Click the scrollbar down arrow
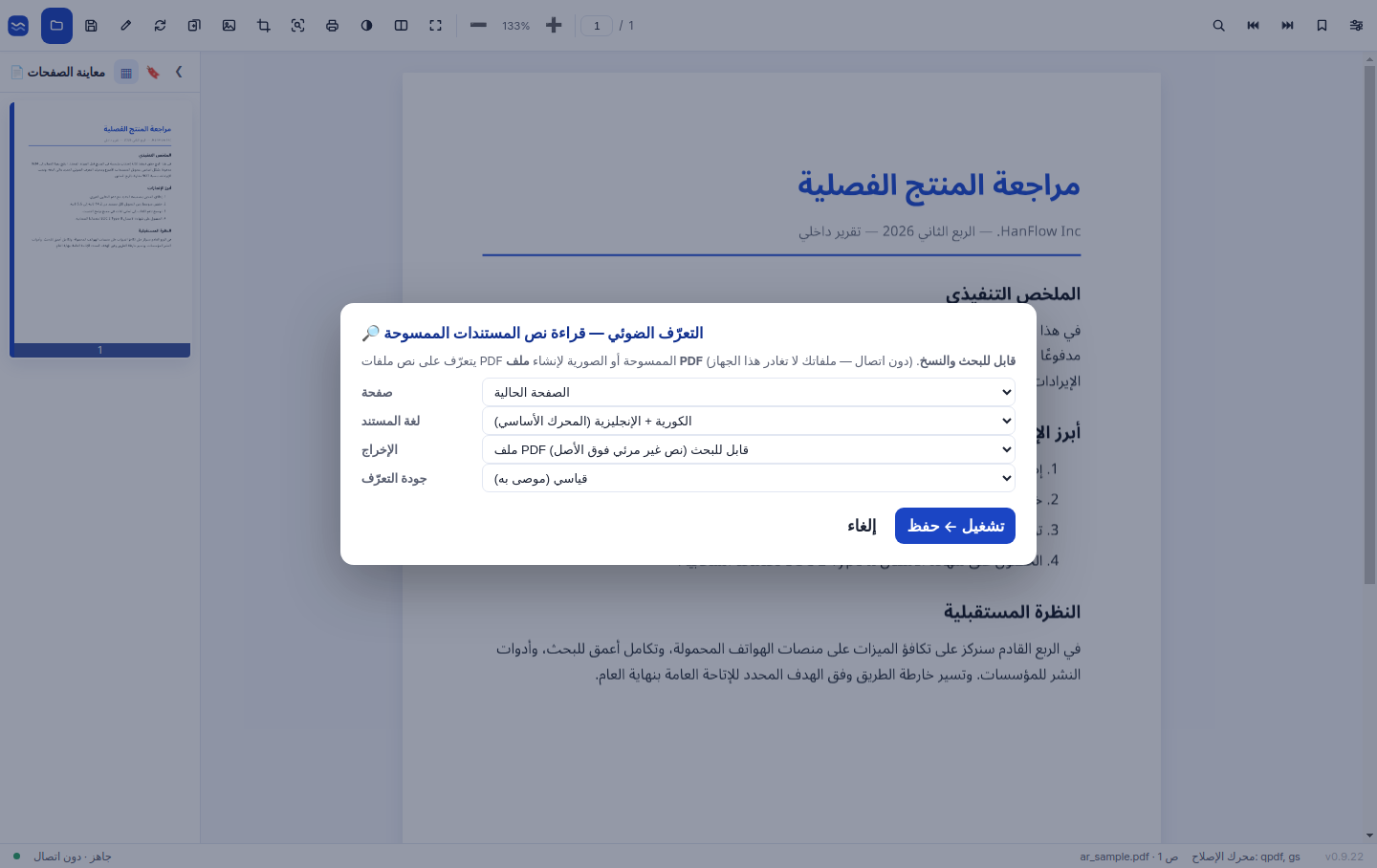The height and width of the screenshot is (868, 1377). click(x=1369, y=836)
